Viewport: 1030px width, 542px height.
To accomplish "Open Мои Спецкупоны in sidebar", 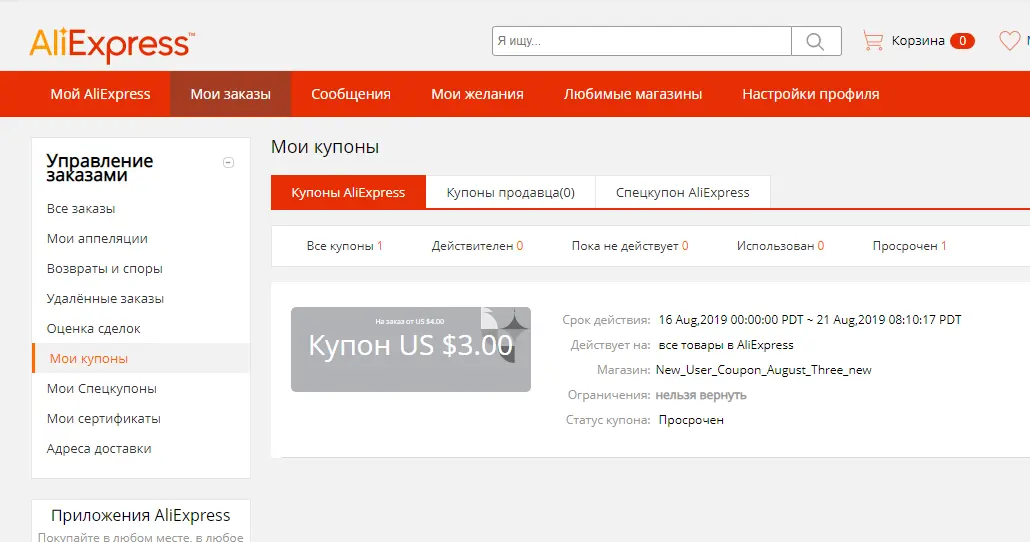I will click(102, 389).
